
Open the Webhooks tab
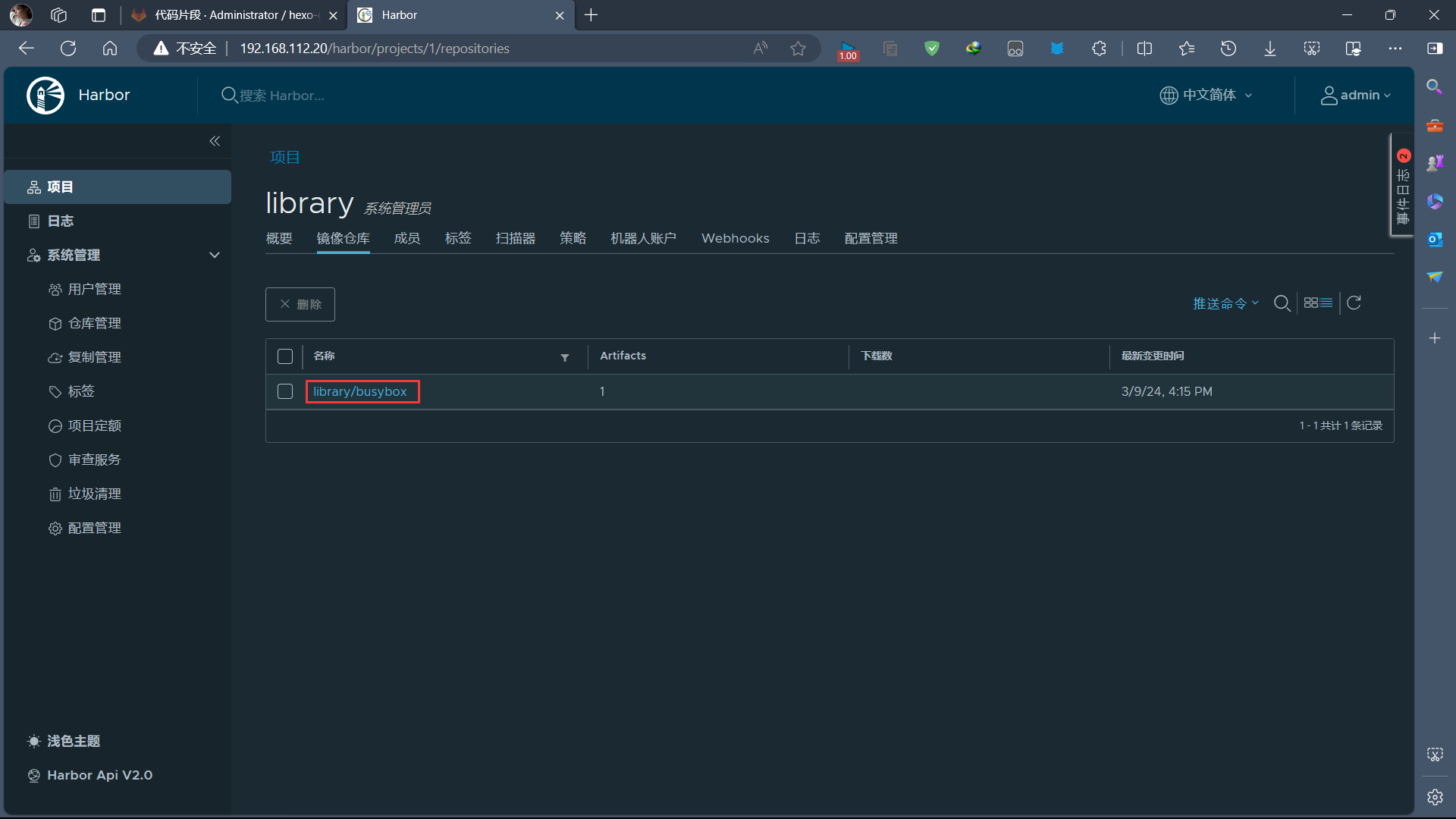736,238
